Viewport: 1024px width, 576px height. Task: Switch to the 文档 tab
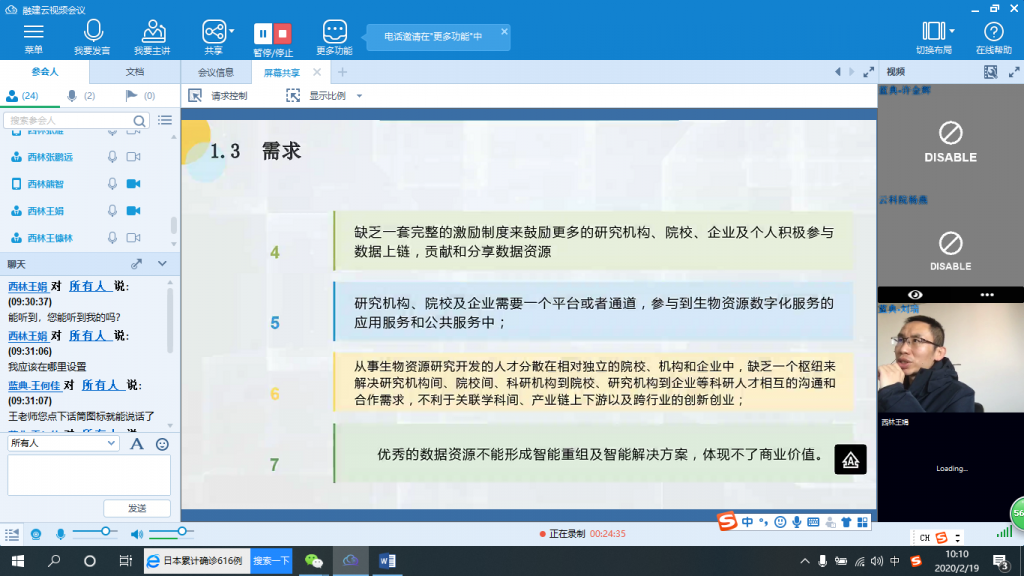[x=134, y=72]
